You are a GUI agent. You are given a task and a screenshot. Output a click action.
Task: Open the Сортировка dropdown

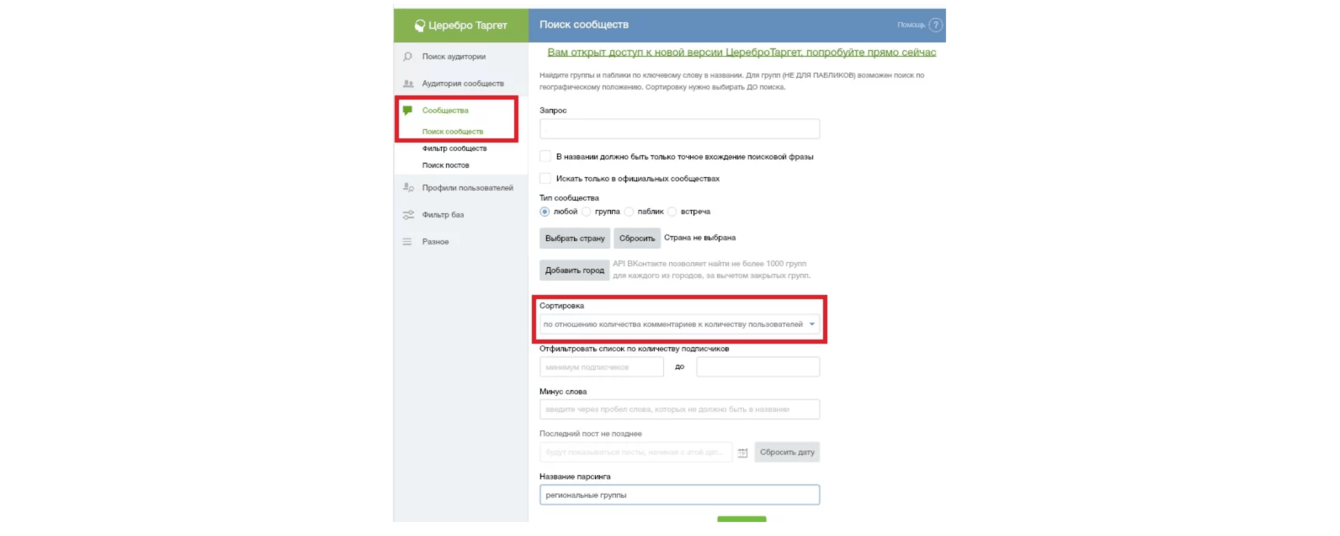(x=679, y=325)
